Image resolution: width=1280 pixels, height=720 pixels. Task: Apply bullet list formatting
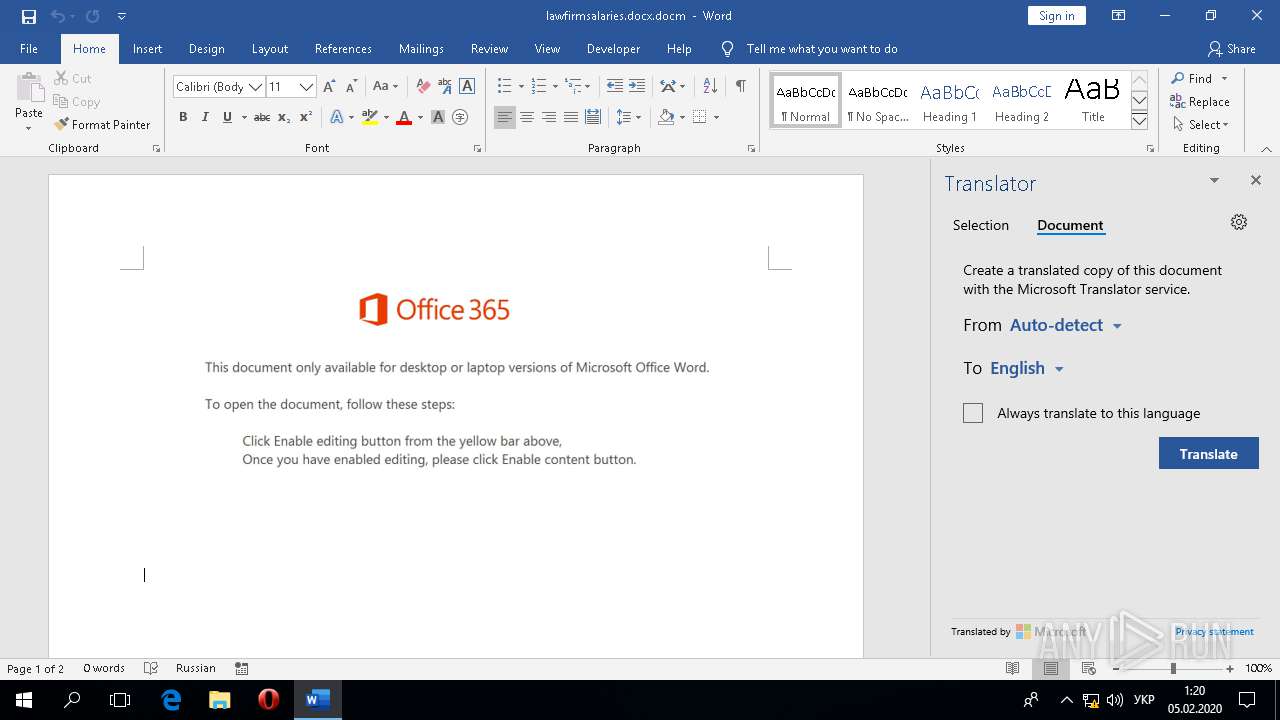click(505, 86)
